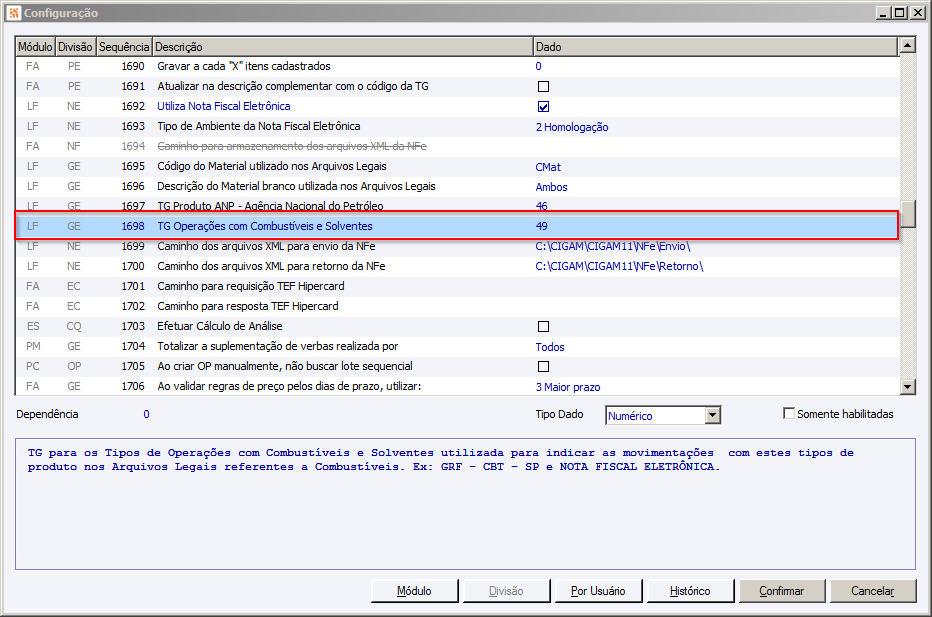Click the Todos value cell
The width and height of the screenshot is (932, 617).
(550, 347)
